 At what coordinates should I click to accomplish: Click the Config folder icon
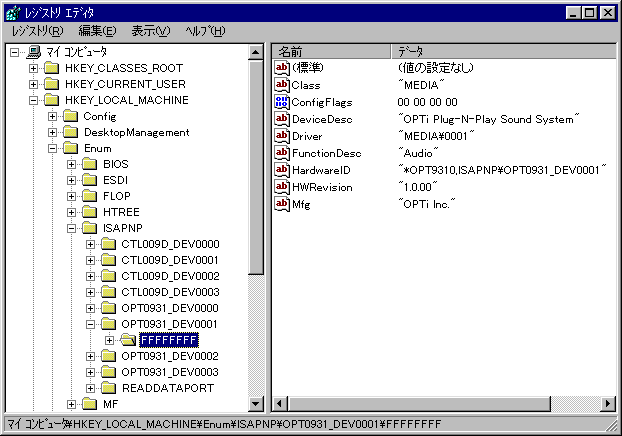(x=71, y=116)
